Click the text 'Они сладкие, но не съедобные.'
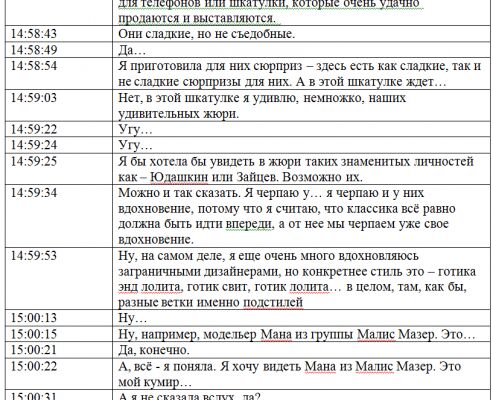 207,34
